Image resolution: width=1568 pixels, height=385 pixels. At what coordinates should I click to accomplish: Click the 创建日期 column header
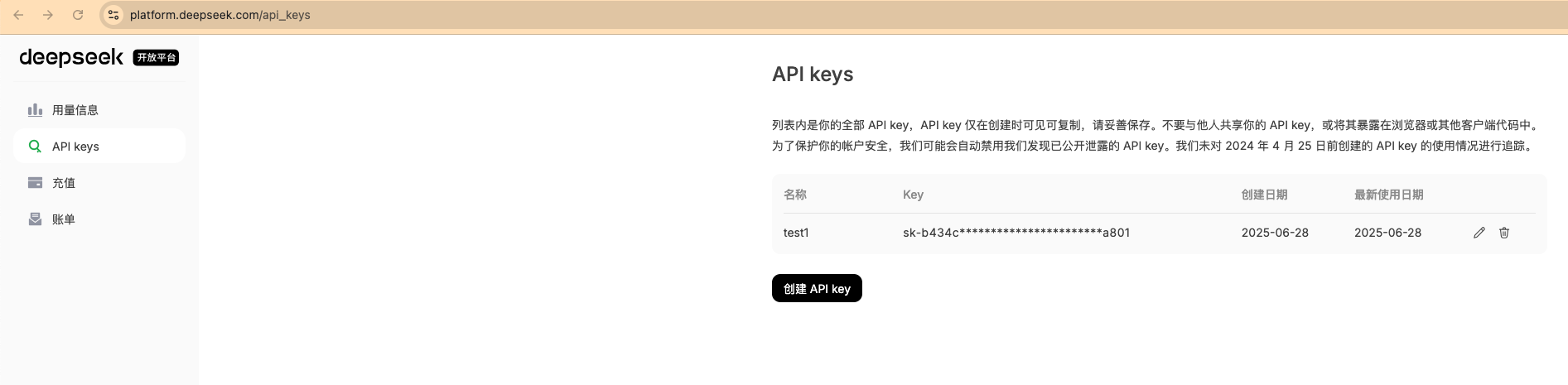pyautogui.click(x=1264, y=195)
